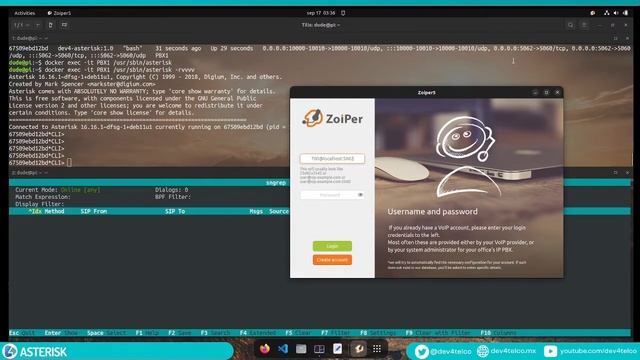The height and width of the screenshot is (360, 640).
Task: Click the SIP To column header
Action: coord(175,211)
